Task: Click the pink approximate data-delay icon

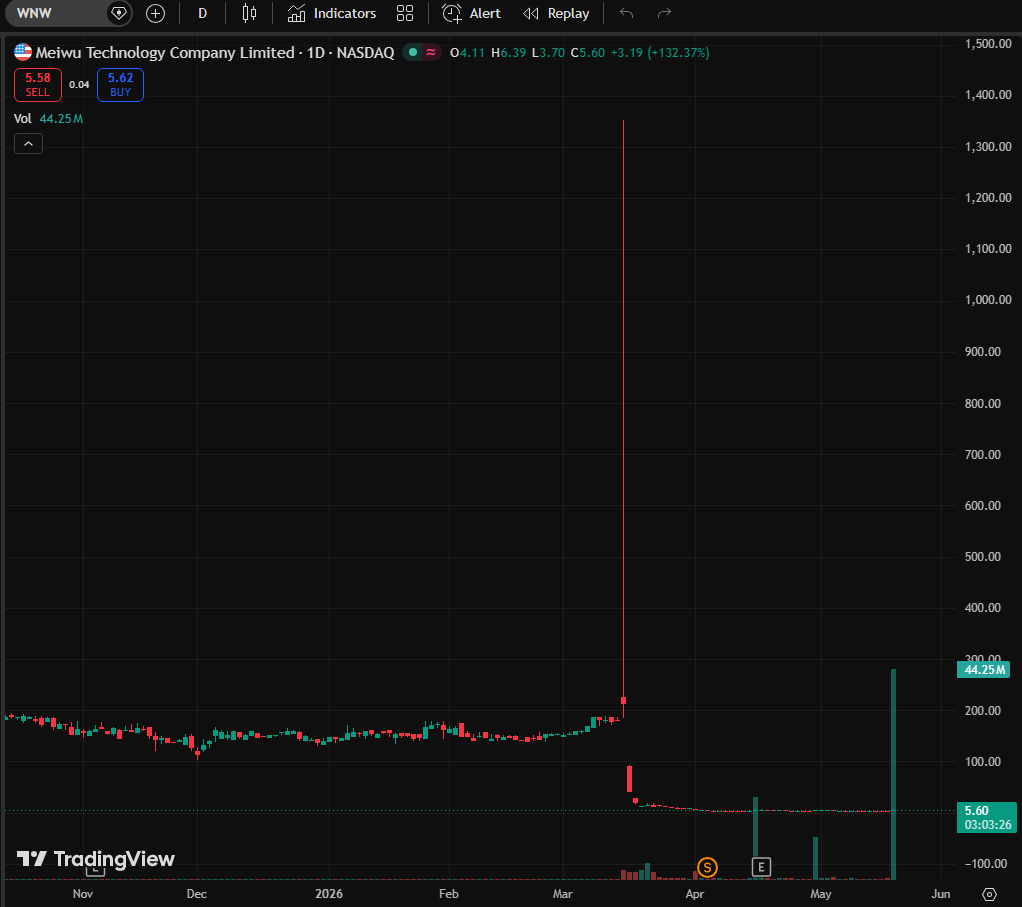Action: click(x=431, y=52)
